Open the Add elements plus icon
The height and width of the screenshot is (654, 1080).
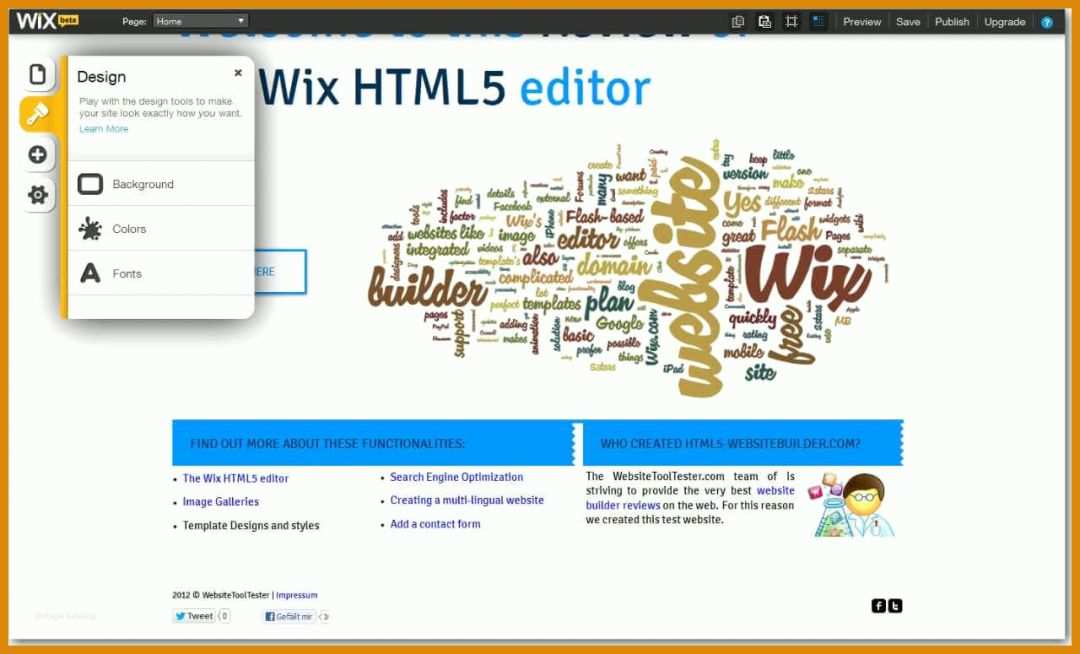[38, 154]
